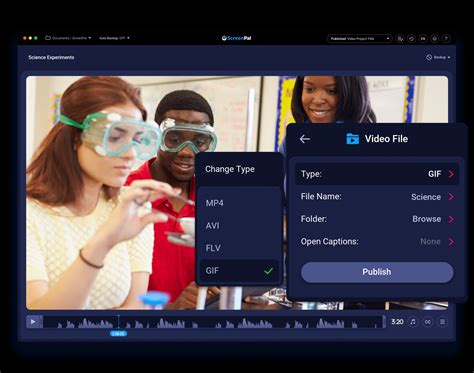Click Browse in the Folder row
474x373 pixels.
point(427,219)
